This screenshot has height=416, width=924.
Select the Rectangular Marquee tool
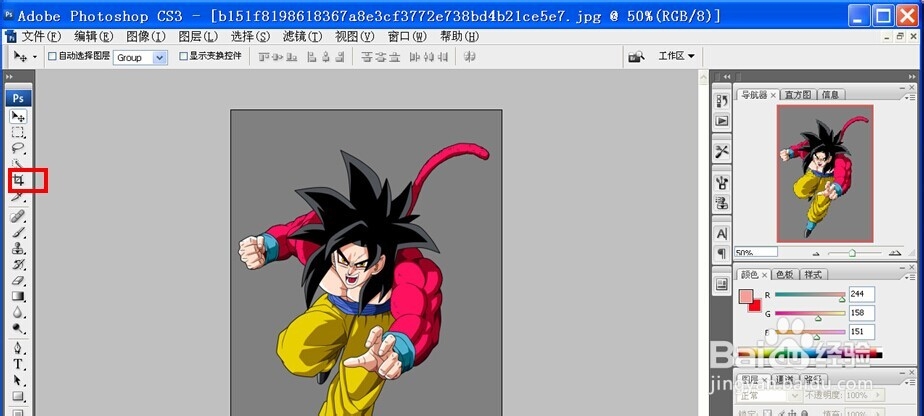[x=18, y=132]
